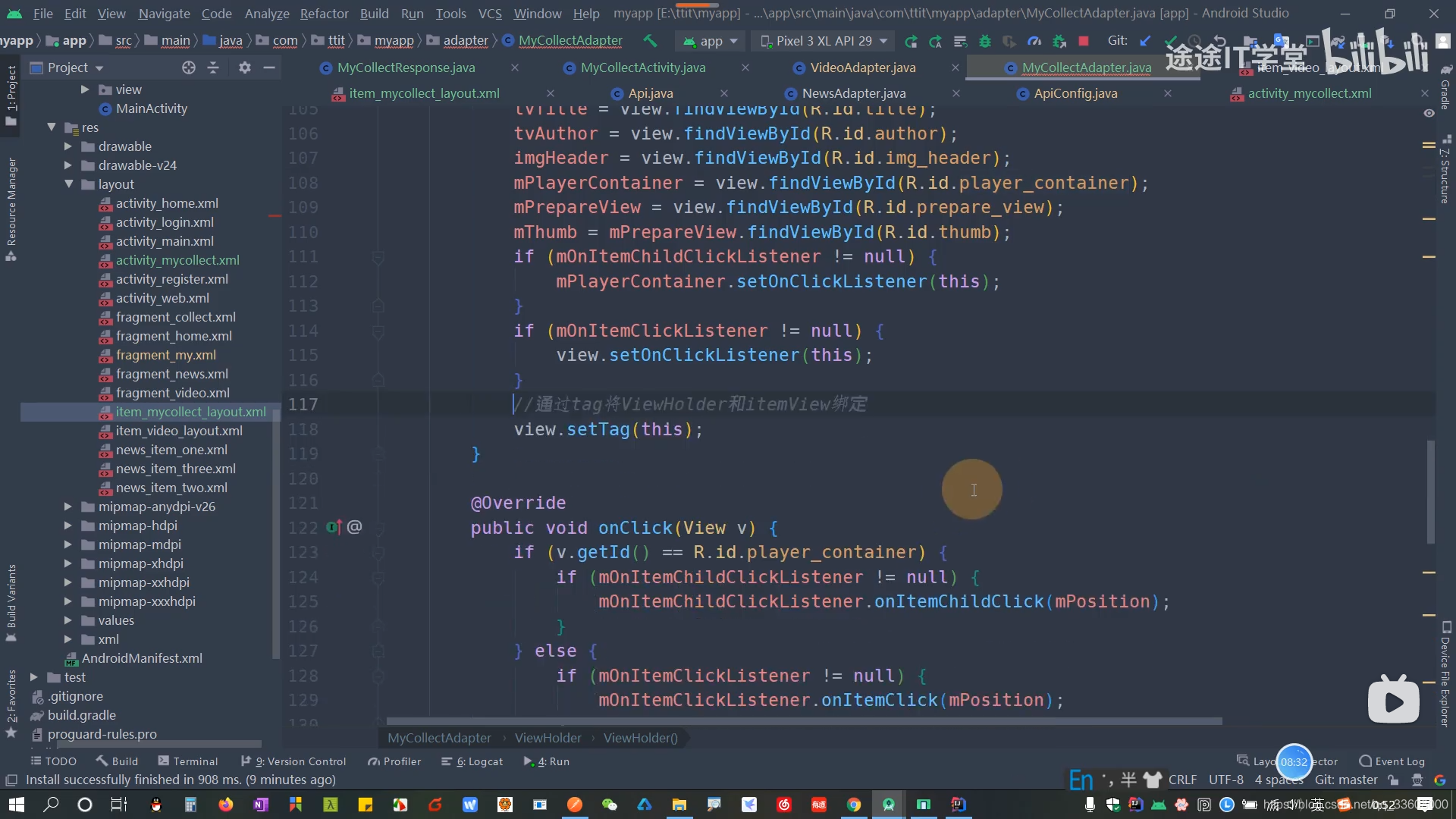Fold the onClick method at line 122
The height and width of the screenshot is (819, 1456).
378,528
